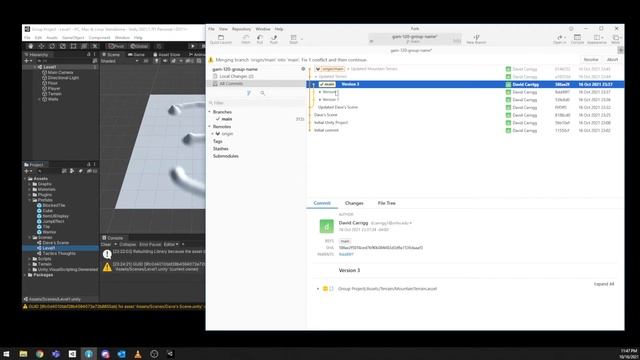Open Local Changes in Fork sidebar
640x360 pixels.
coord(236,76)
